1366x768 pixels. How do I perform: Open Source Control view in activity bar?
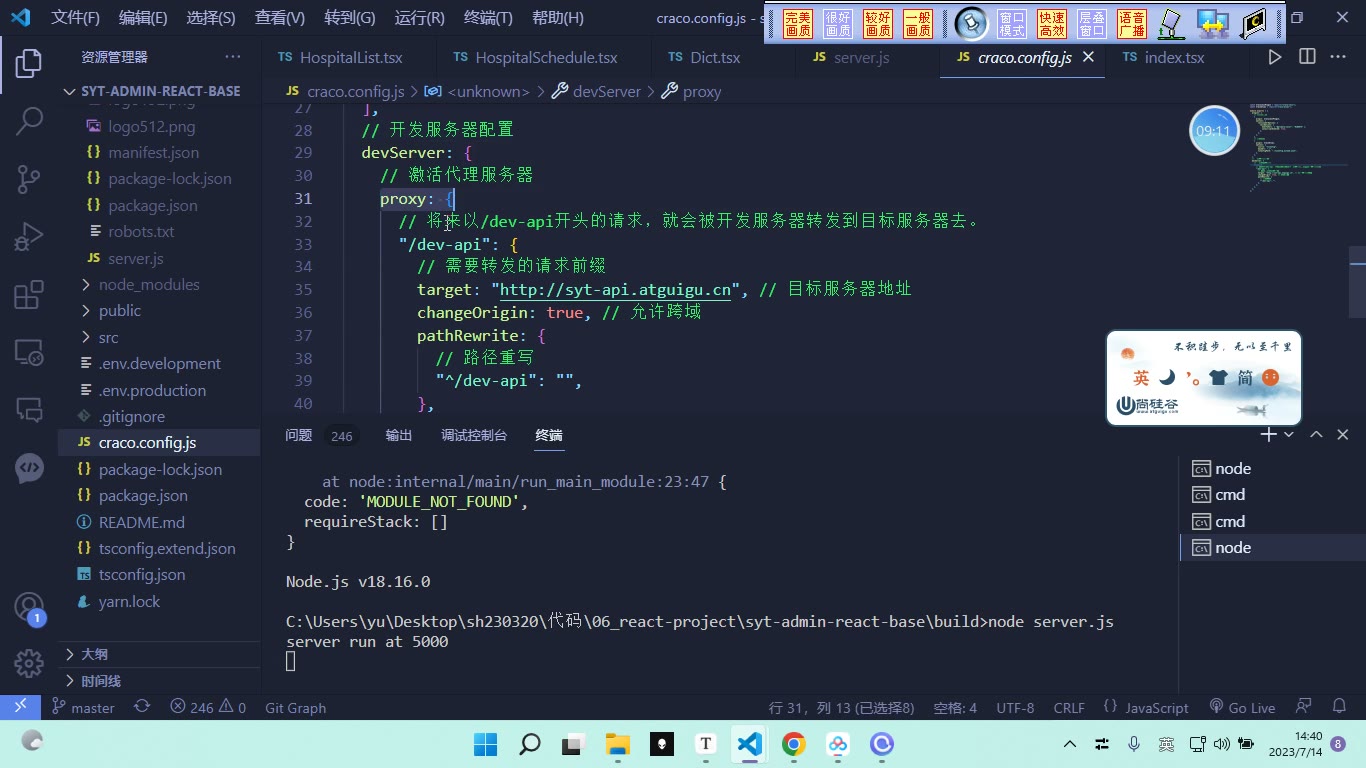pyautogui.click(x=29, y=179)
